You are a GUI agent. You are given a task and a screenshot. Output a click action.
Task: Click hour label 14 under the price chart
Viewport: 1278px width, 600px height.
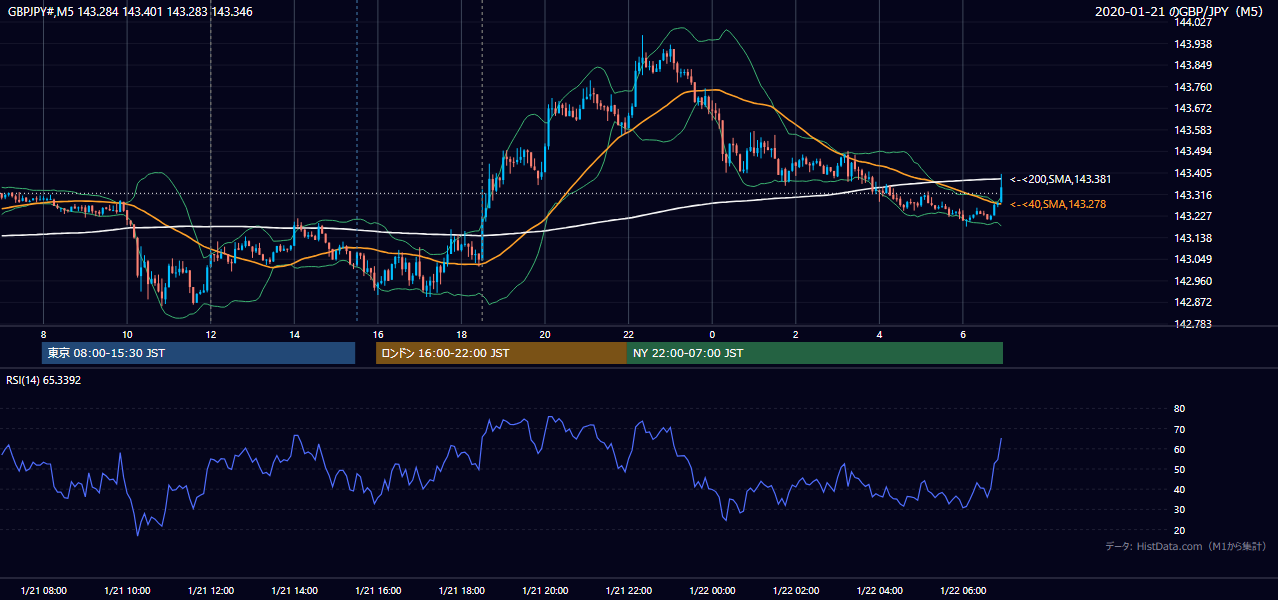[294, 334]
